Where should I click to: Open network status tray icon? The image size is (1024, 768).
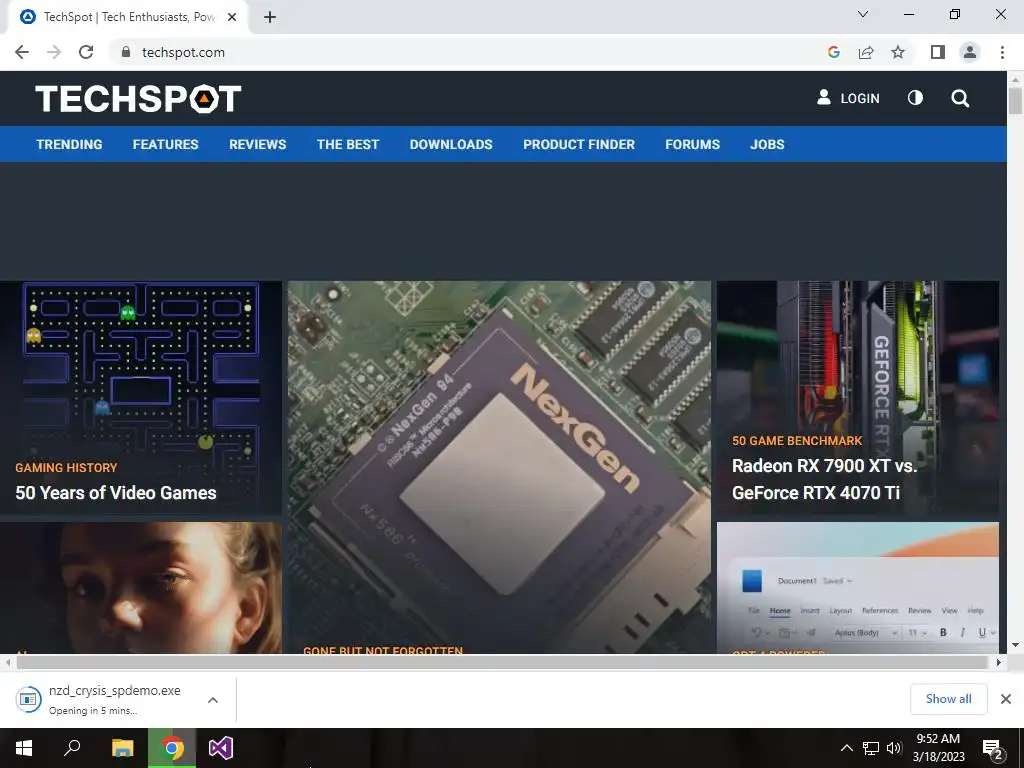pyautogui.click(x=871, y=748)
